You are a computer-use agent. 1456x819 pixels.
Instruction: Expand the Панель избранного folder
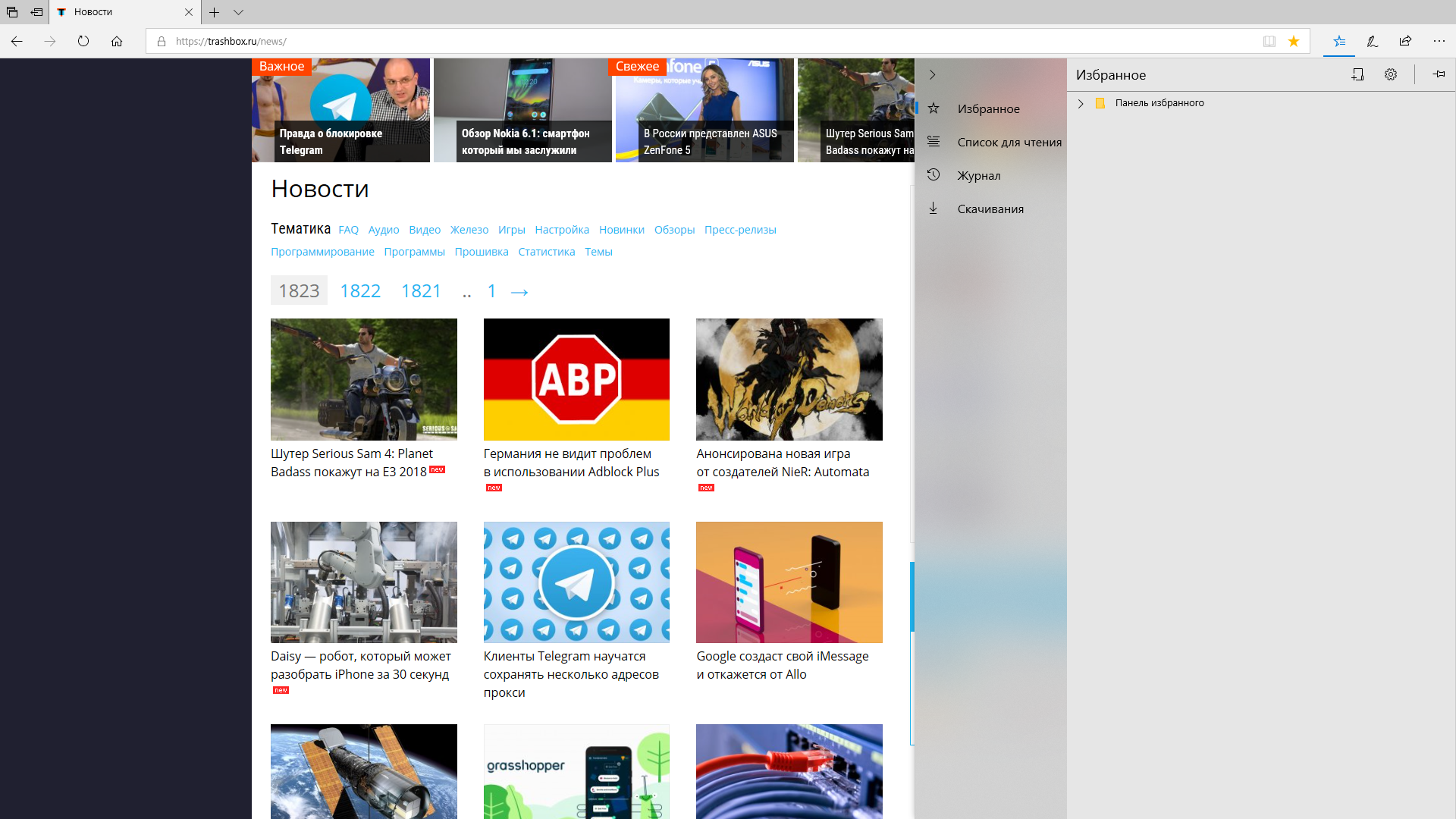(1081, 103)
